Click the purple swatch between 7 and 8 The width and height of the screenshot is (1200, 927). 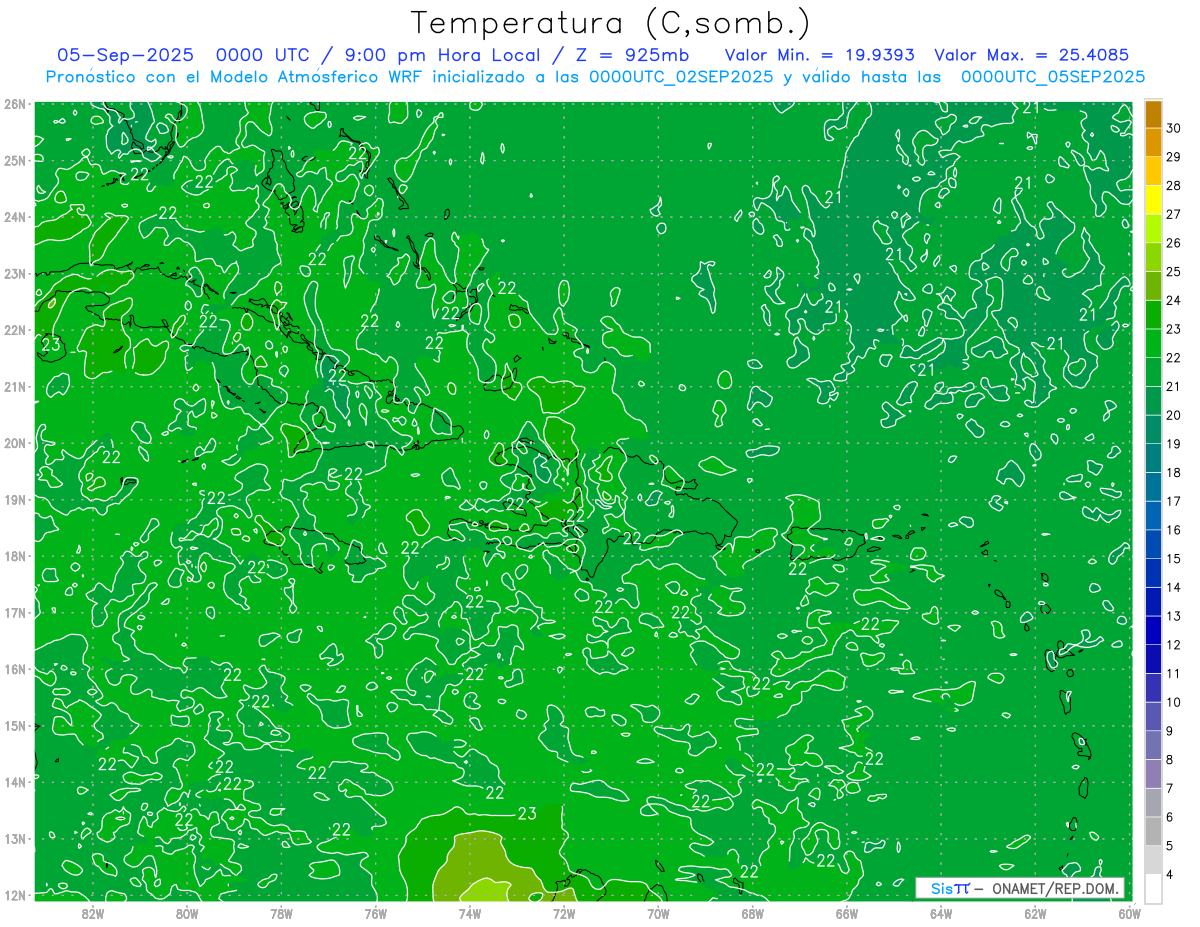pyautogui.click(x=1153, y=774)
